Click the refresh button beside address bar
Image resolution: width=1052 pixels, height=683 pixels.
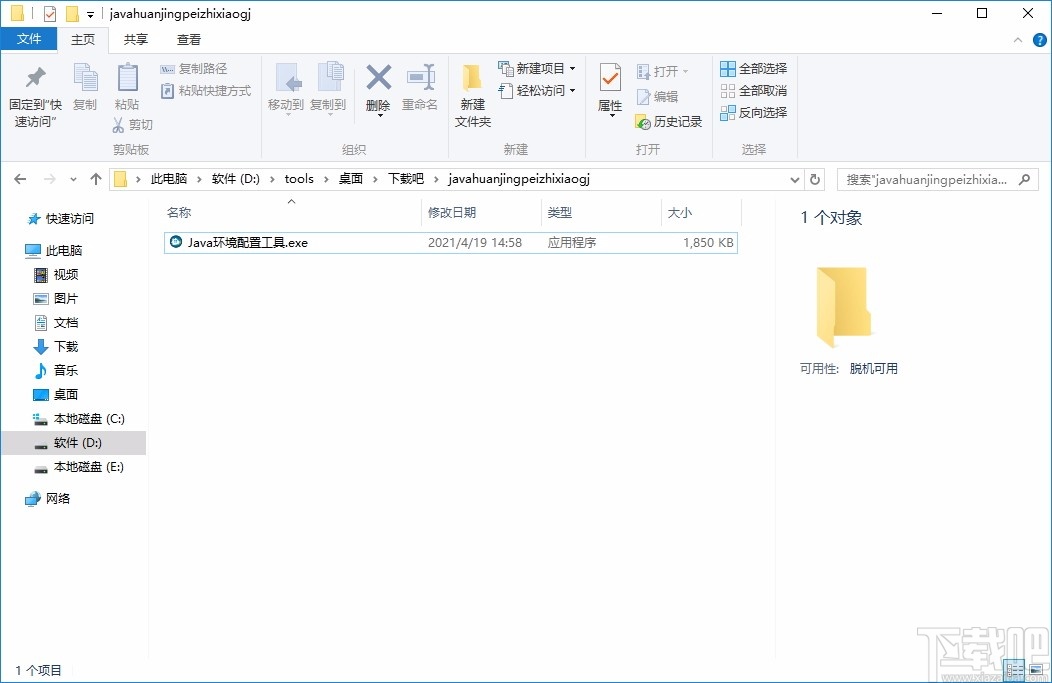click(x=813, y=178)
